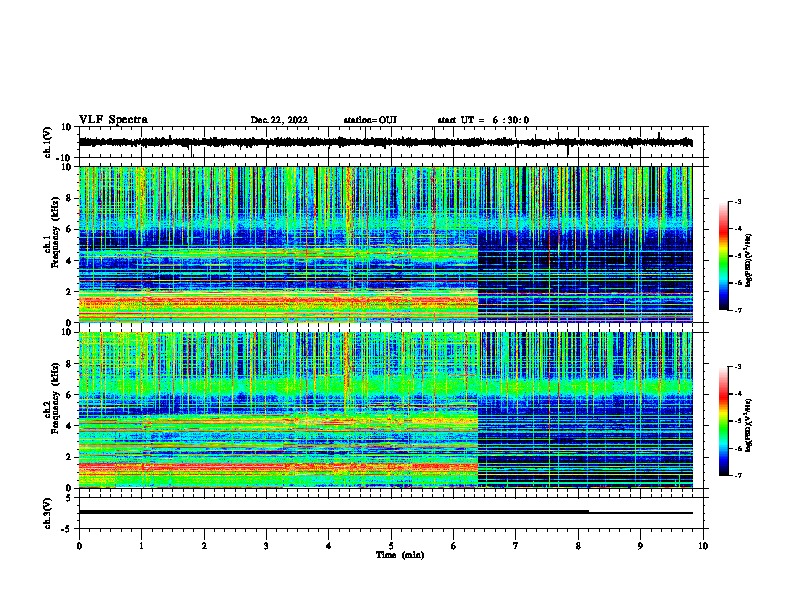Click the '10' tick on the time axis
Screen dimensions: 792x612
[x=703, y=546]
